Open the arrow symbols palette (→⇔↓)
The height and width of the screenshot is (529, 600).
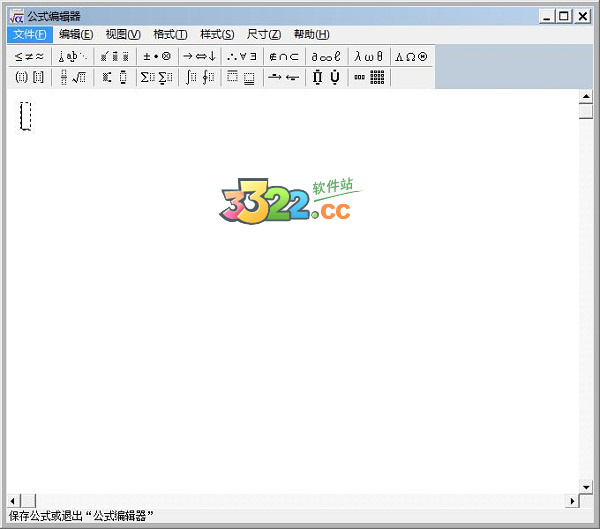point(199,57)
